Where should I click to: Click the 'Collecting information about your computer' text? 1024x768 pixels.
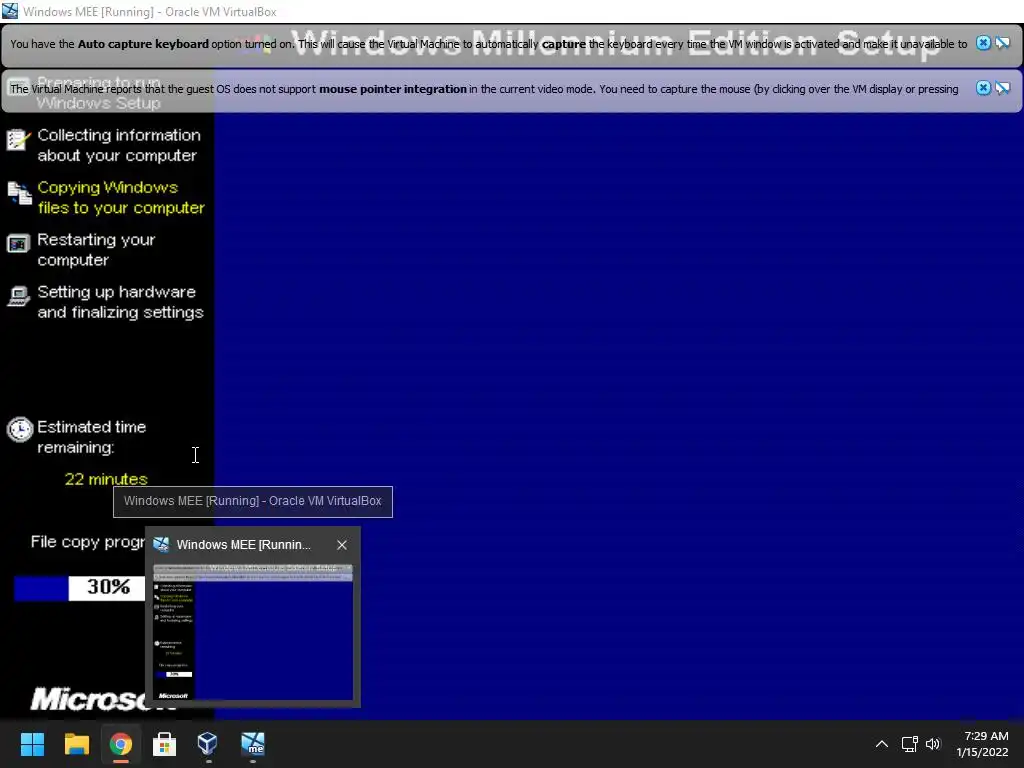click(119, 145)
